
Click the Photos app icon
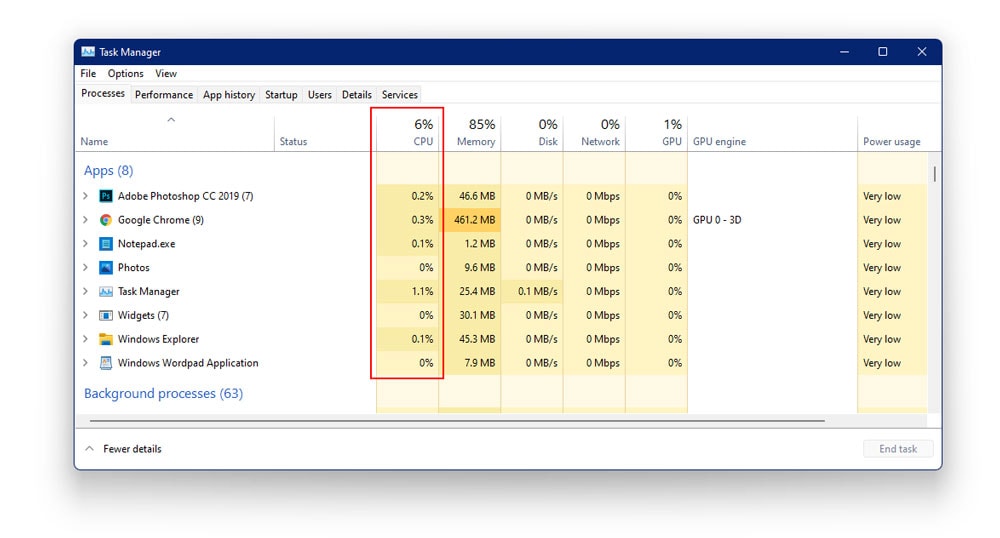[106, 268]
